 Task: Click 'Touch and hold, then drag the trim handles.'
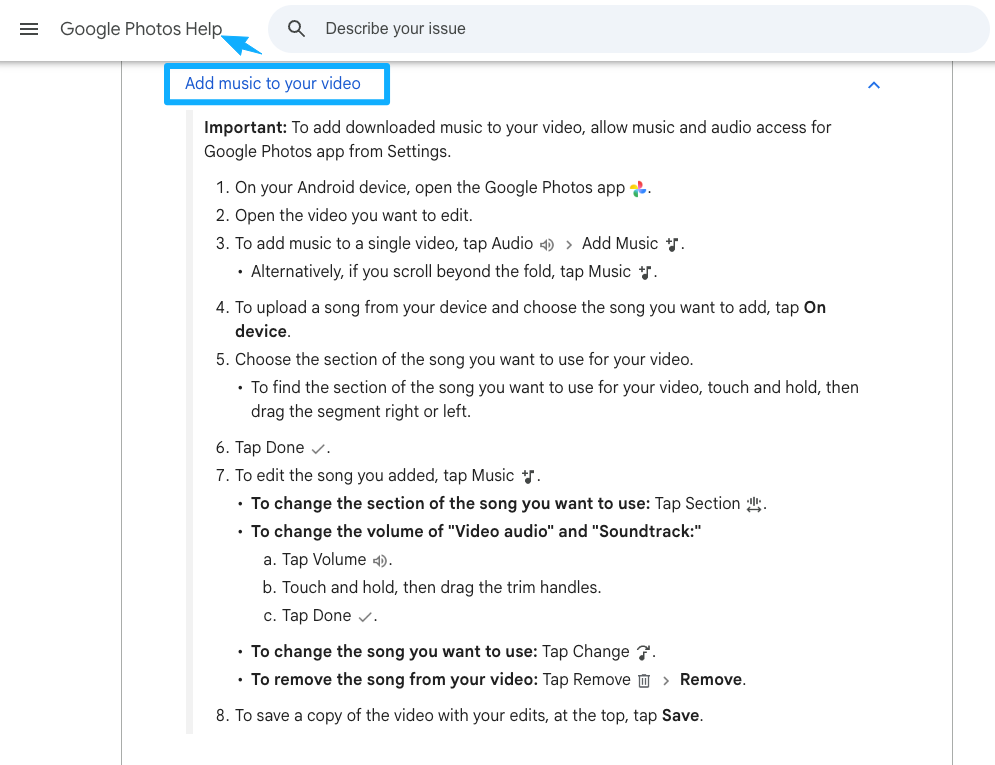[441, 587]
